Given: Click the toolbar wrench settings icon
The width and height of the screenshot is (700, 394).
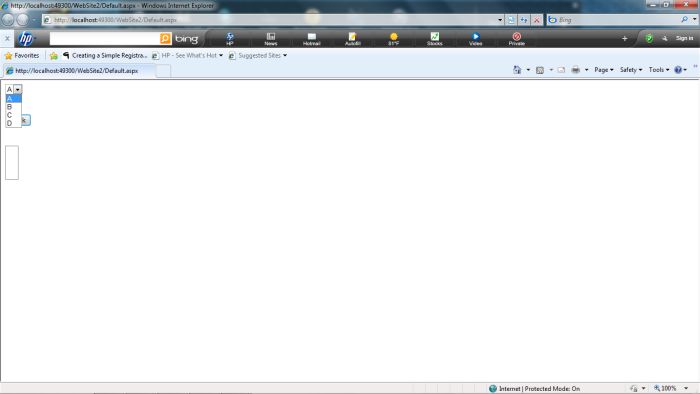Looking at the screenshot, I should click(665, 39).
